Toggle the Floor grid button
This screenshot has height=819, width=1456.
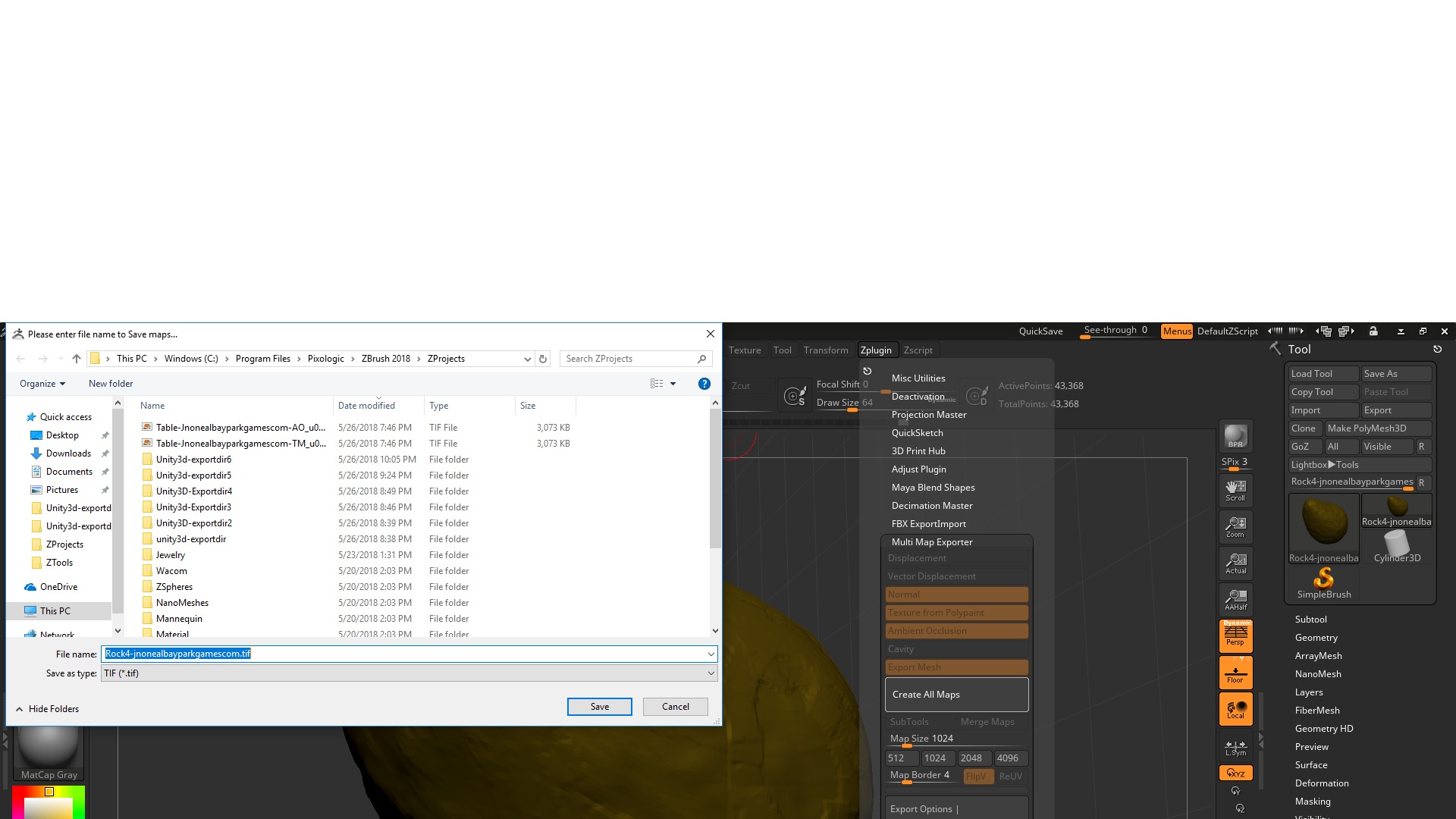point(1235,673)
